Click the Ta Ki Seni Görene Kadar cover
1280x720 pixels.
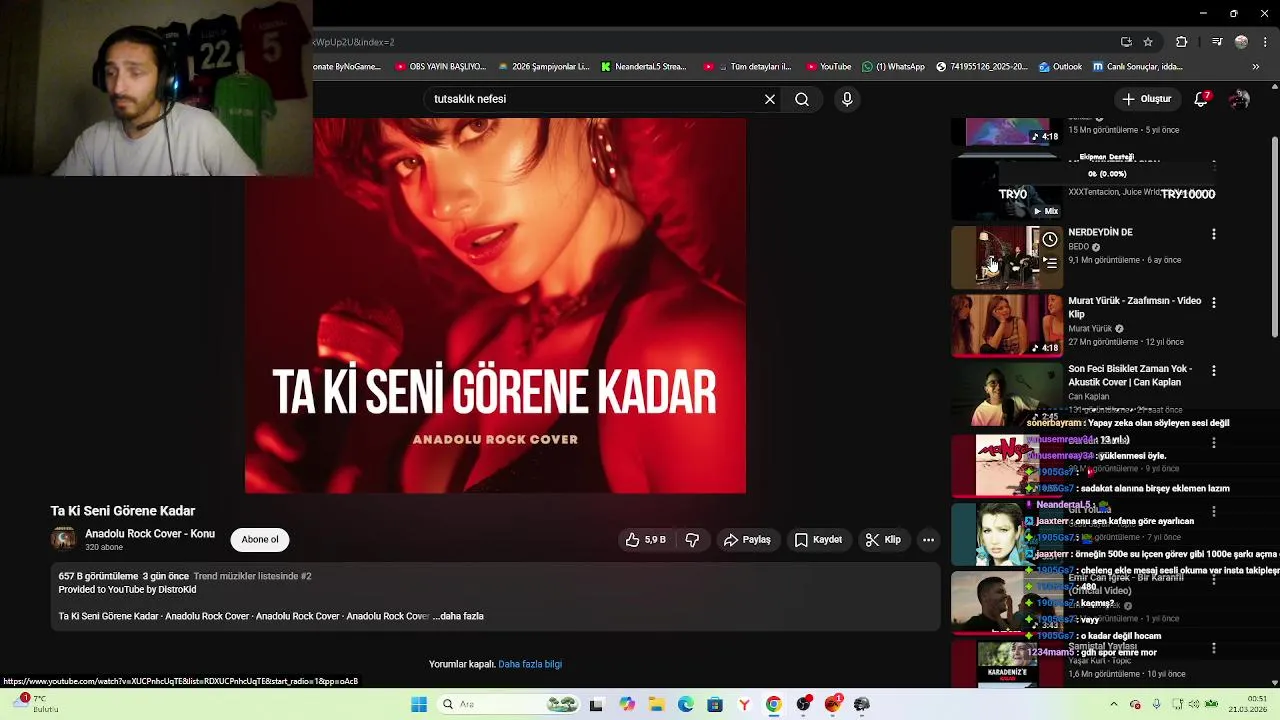[495, 306]
